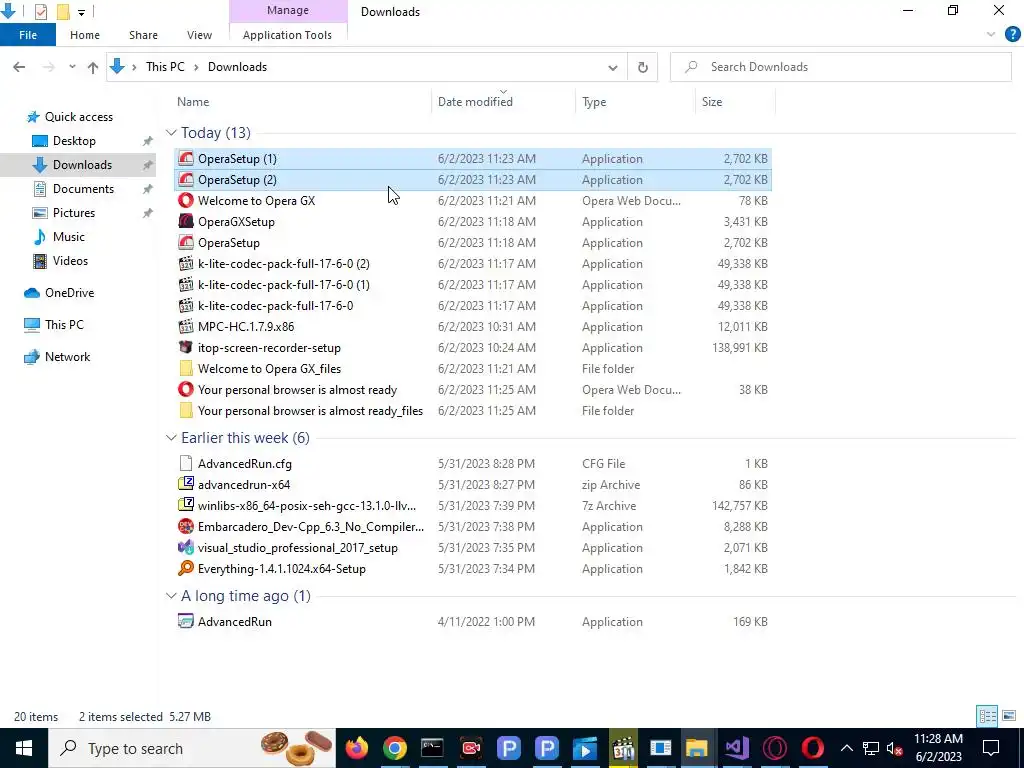Click the Manage contextual tab
The height and width of the screenshot is (768, 1024).
coord(288,10)
